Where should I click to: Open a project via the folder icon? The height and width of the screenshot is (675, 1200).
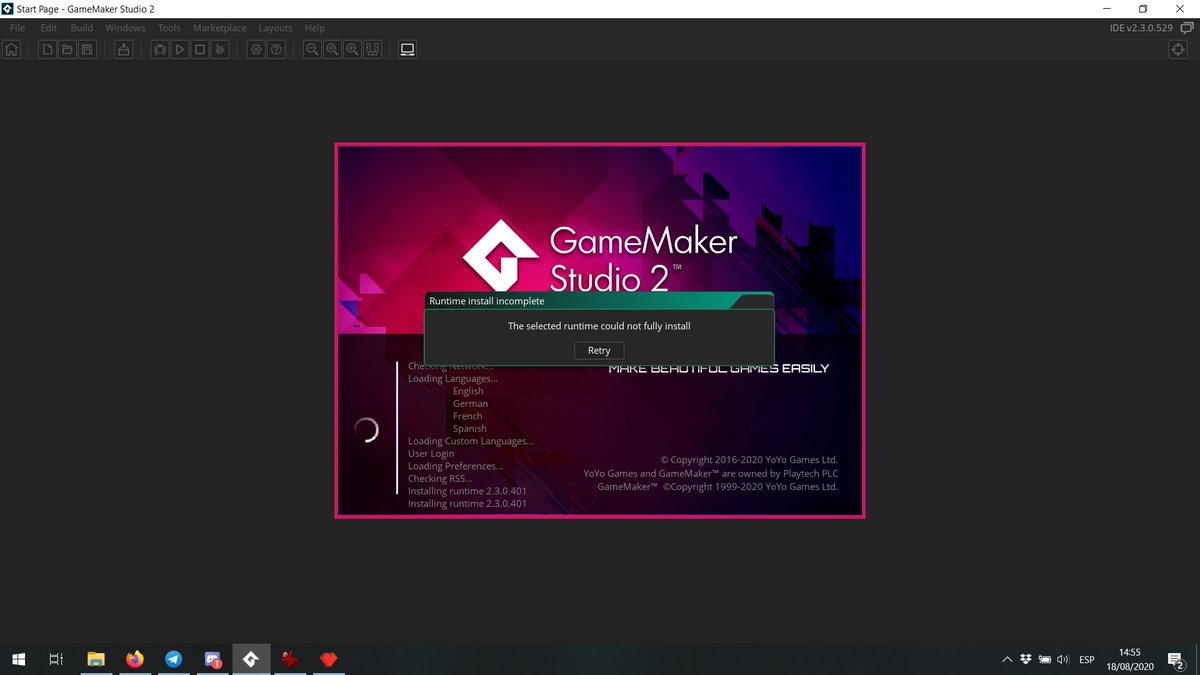tap(67, 49)
